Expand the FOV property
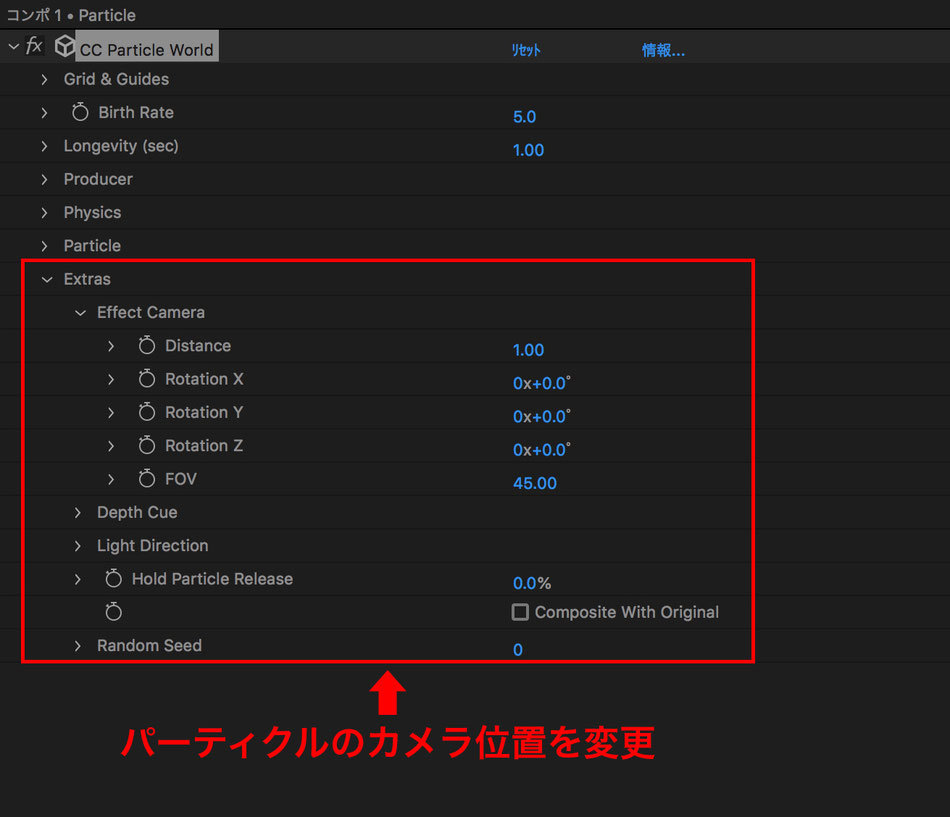 pos(111,479)
